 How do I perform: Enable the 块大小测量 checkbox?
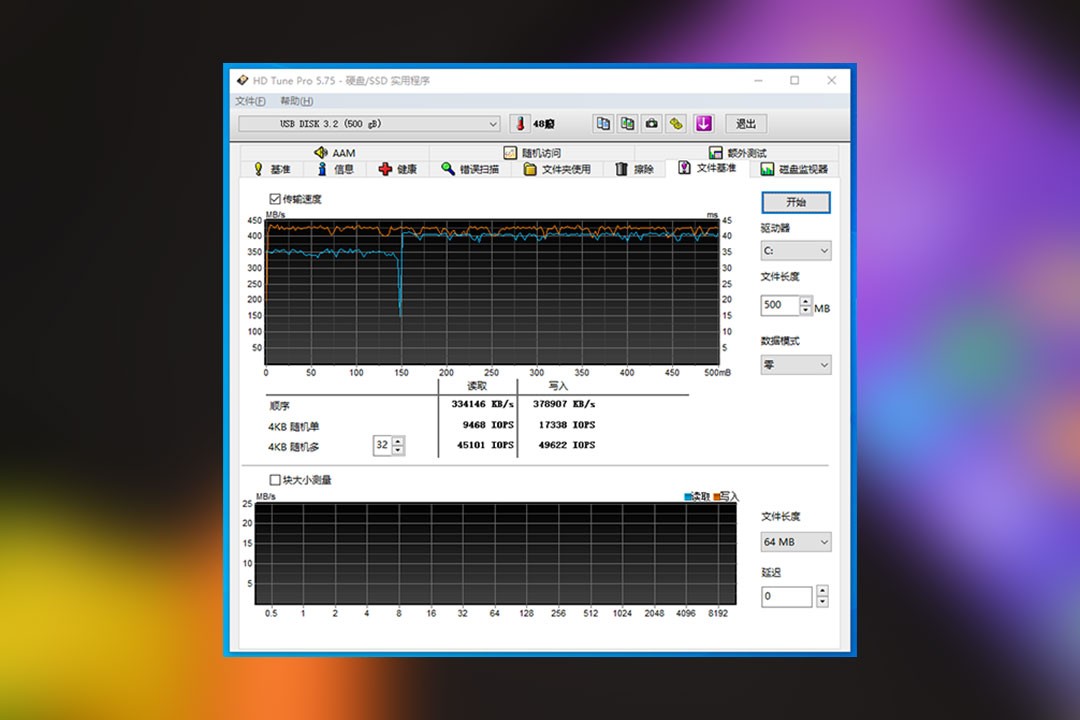(275, 480)
